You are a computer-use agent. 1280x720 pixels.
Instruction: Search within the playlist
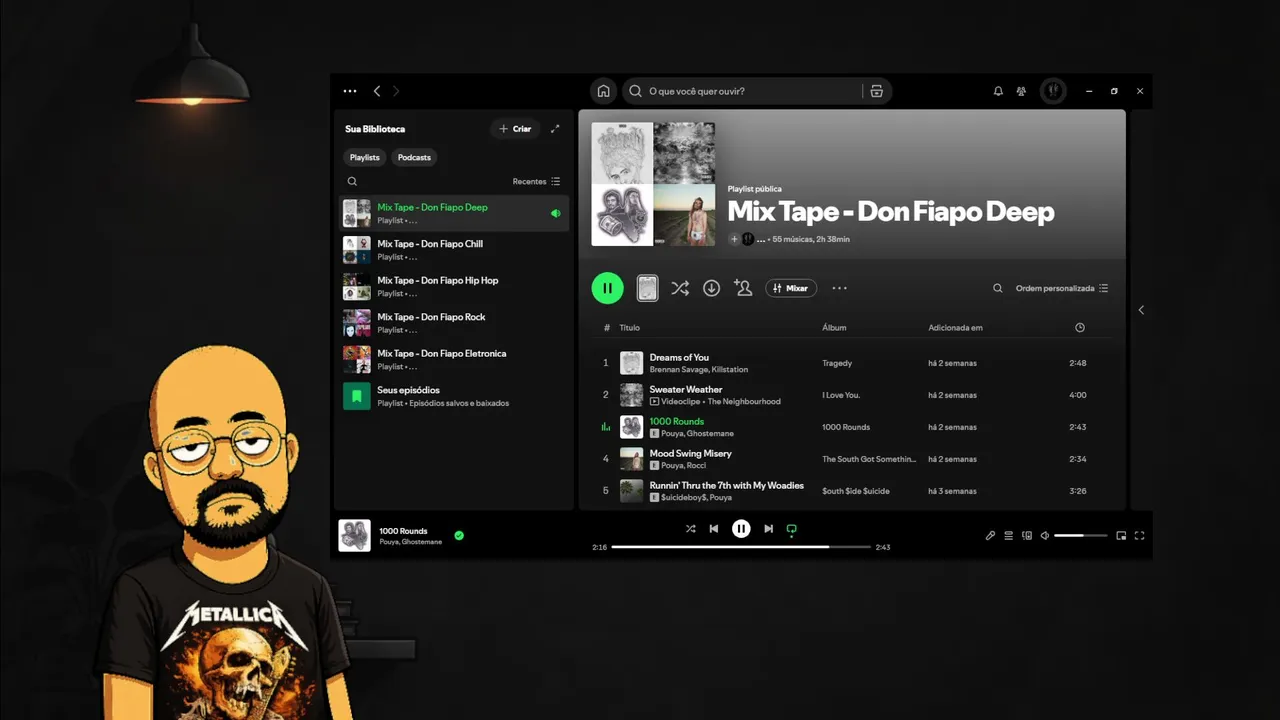click(997, 288)
